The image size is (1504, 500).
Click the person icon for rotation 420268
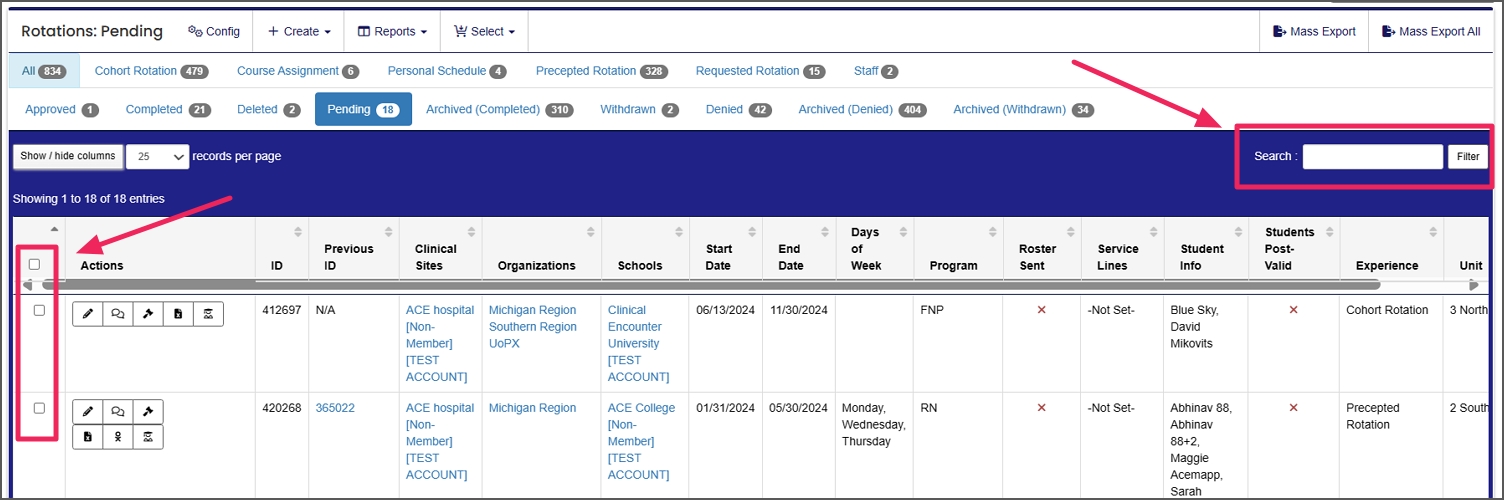tap(118, 437)
